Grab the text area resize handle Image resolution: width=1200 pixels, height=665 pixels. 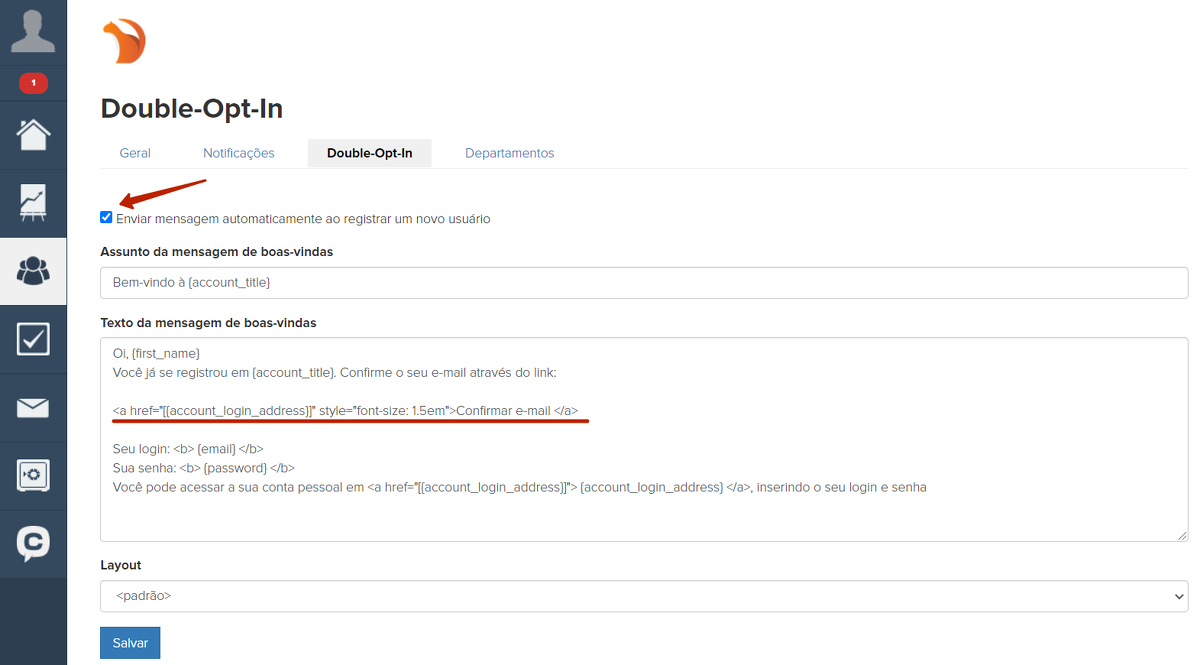click(1182, 536)
